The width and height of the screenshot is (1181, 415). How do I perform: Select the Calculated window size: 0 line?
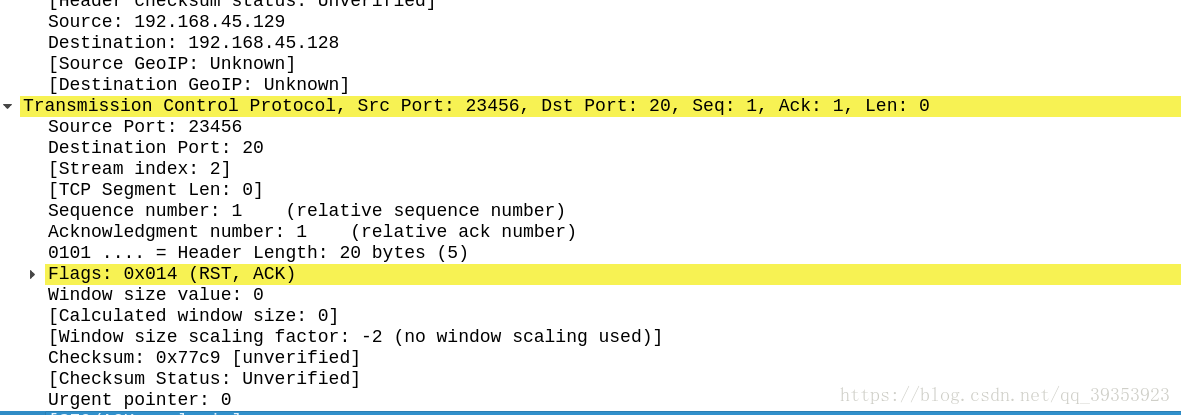[x=193, y=316]
